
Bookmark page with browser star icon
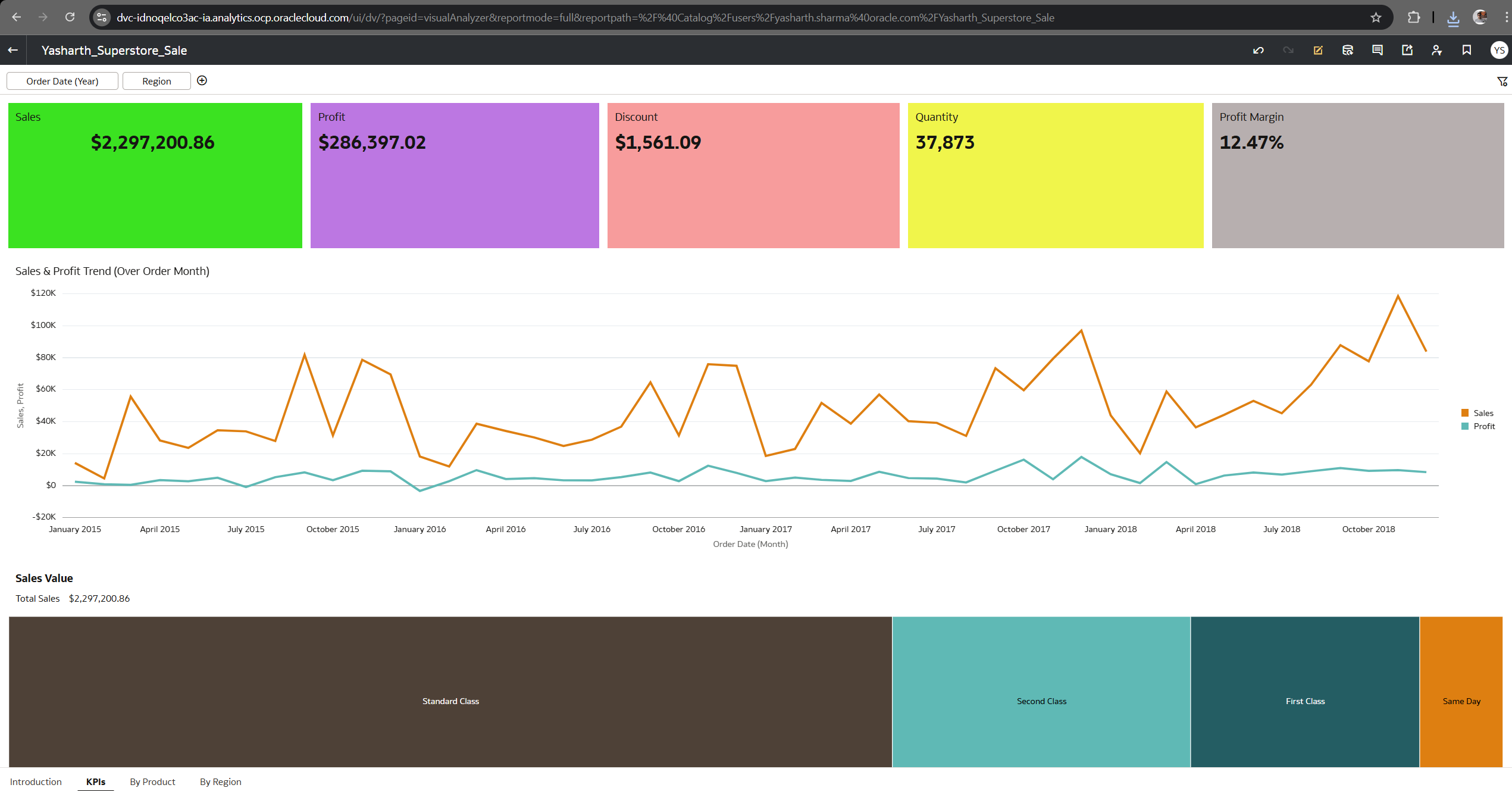click(1376, 18)
